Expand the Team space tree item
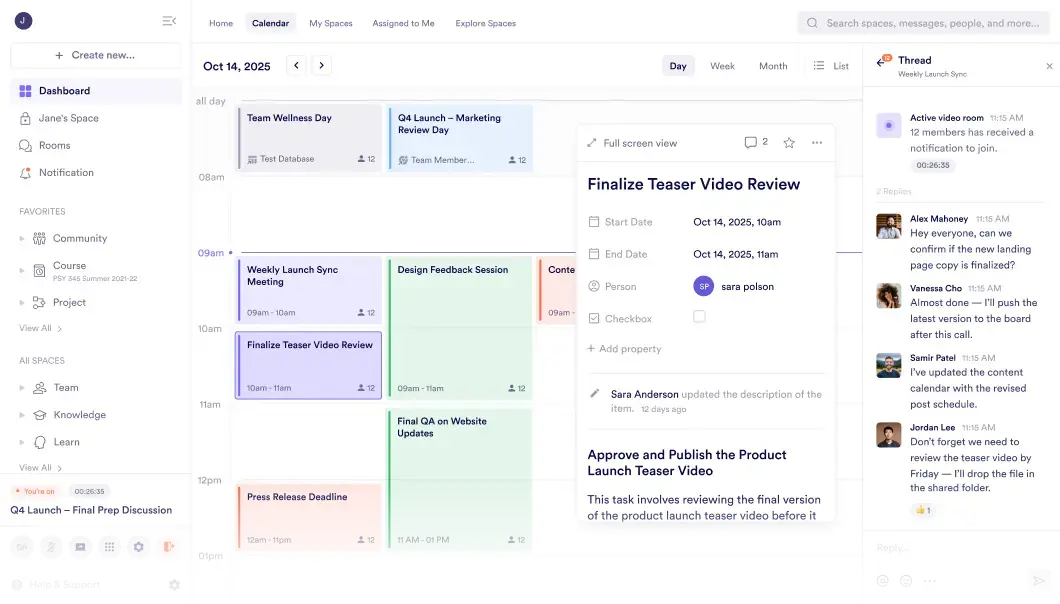The width and height of the screenshot is (1060, 604). point(22,388)
